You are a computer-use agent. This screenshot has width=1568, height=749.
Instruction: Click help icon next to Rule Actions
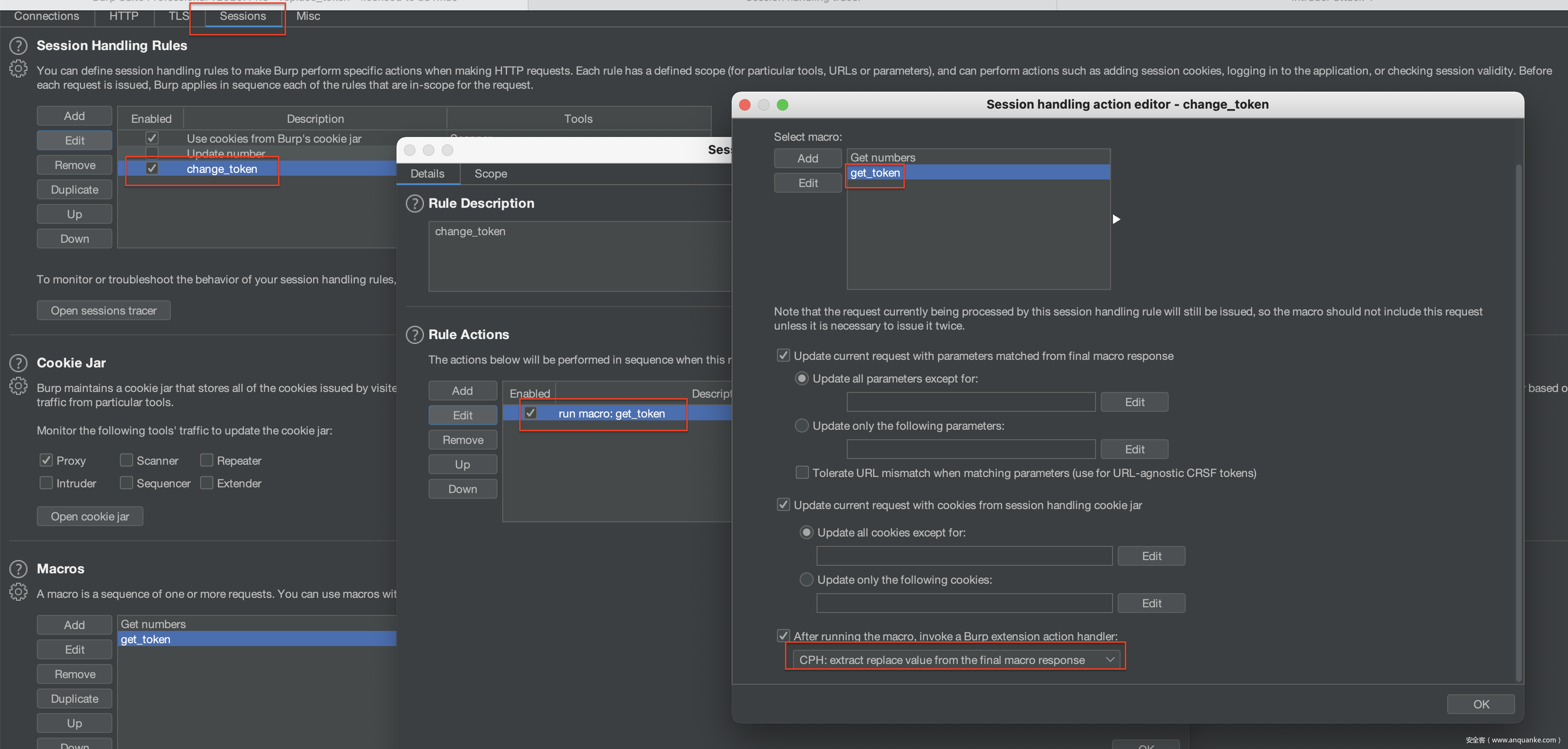coord(414,334)
